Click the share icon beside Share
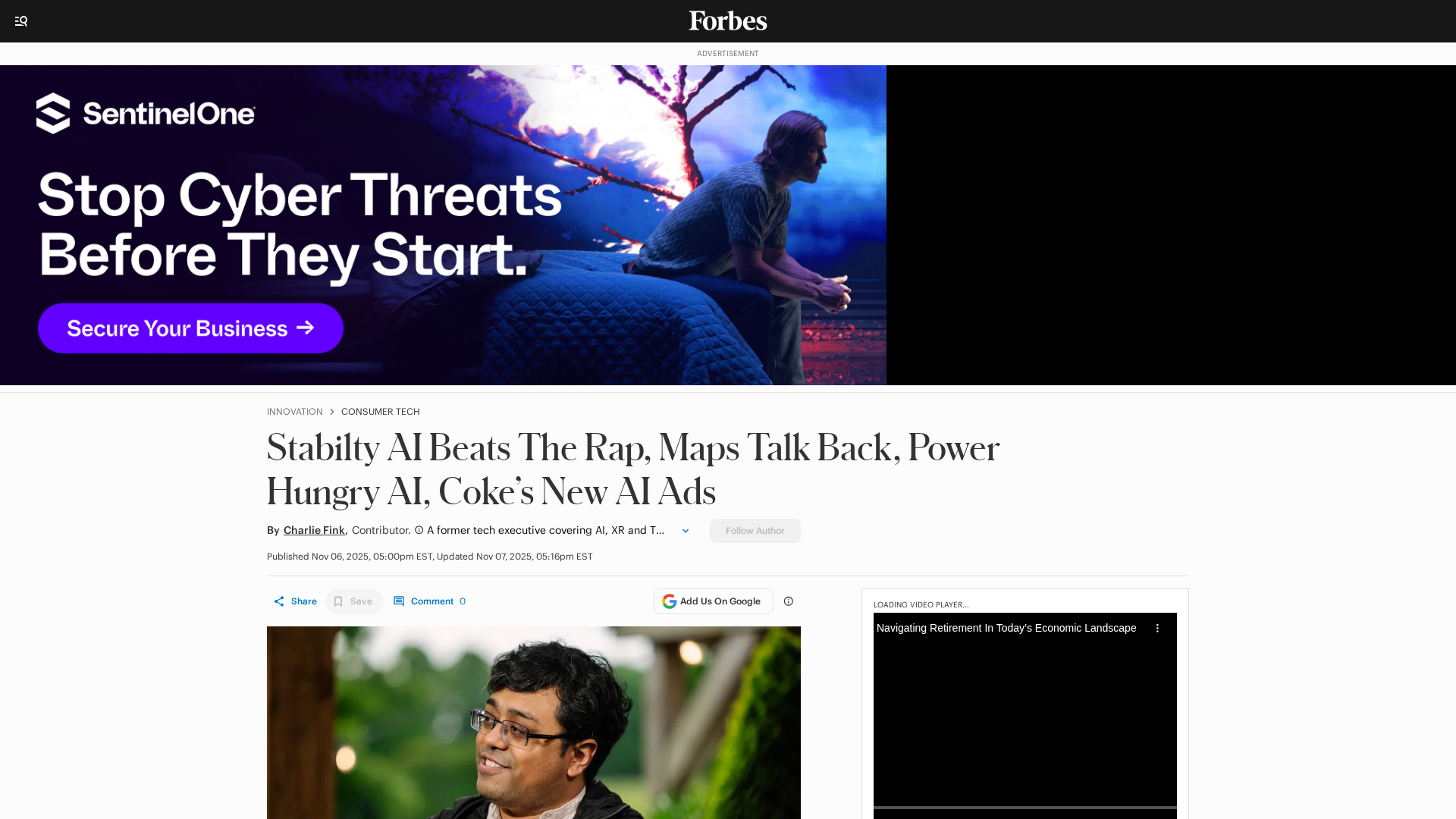 pyautogui.click(x=279, y=601)
